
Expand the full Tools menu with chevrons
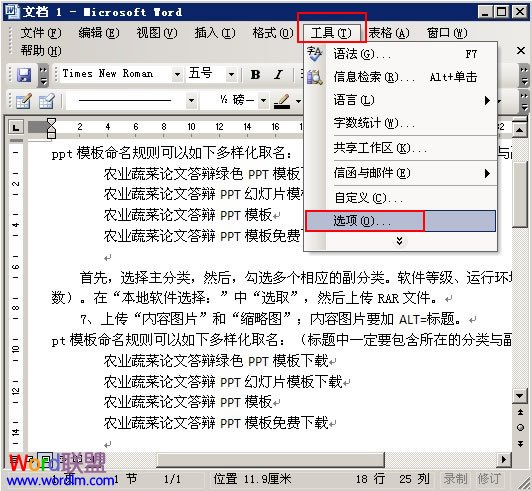[x=400, y=241]
